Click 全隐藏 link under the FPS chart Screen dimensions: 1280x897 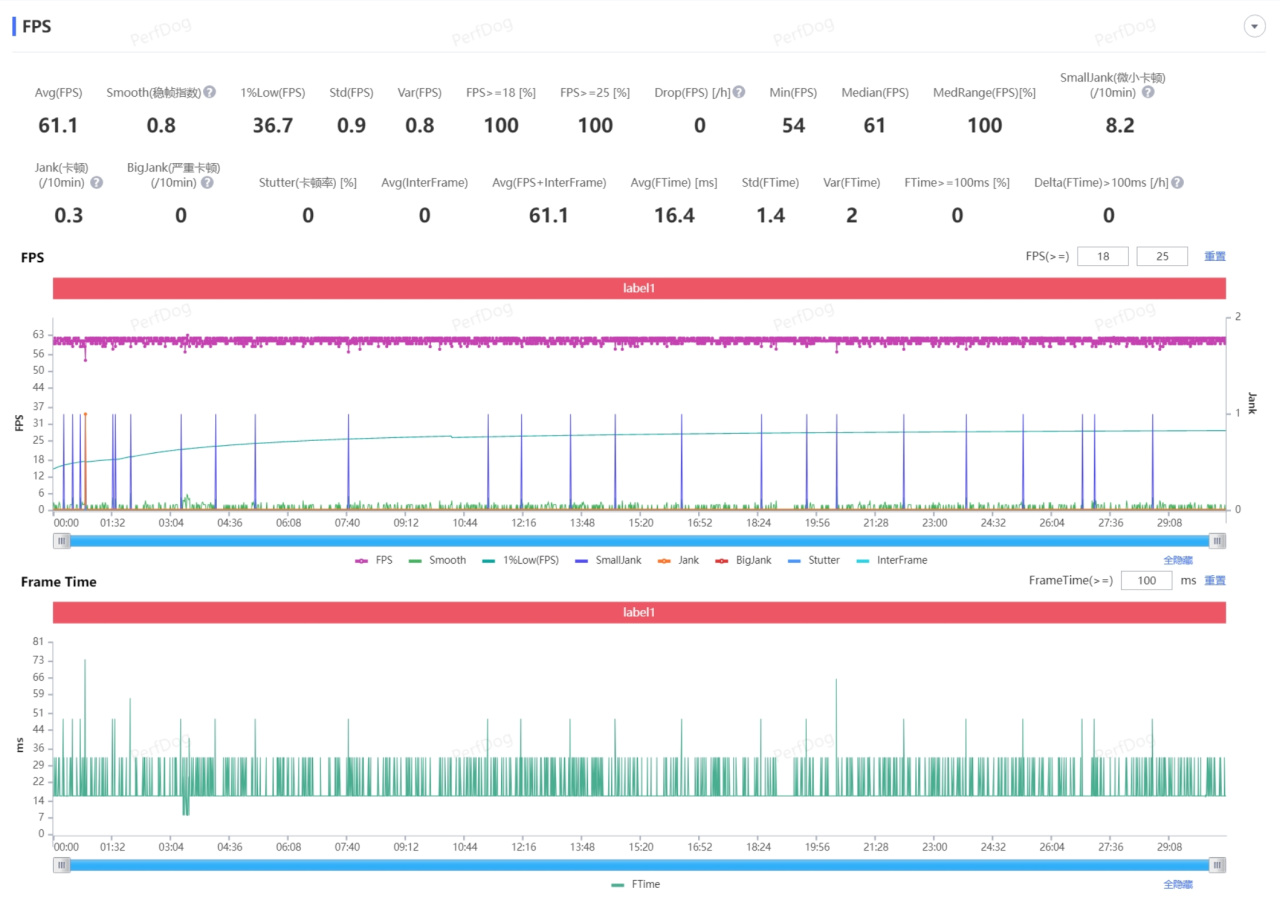pyautogui.click(x=1177, y=560)
